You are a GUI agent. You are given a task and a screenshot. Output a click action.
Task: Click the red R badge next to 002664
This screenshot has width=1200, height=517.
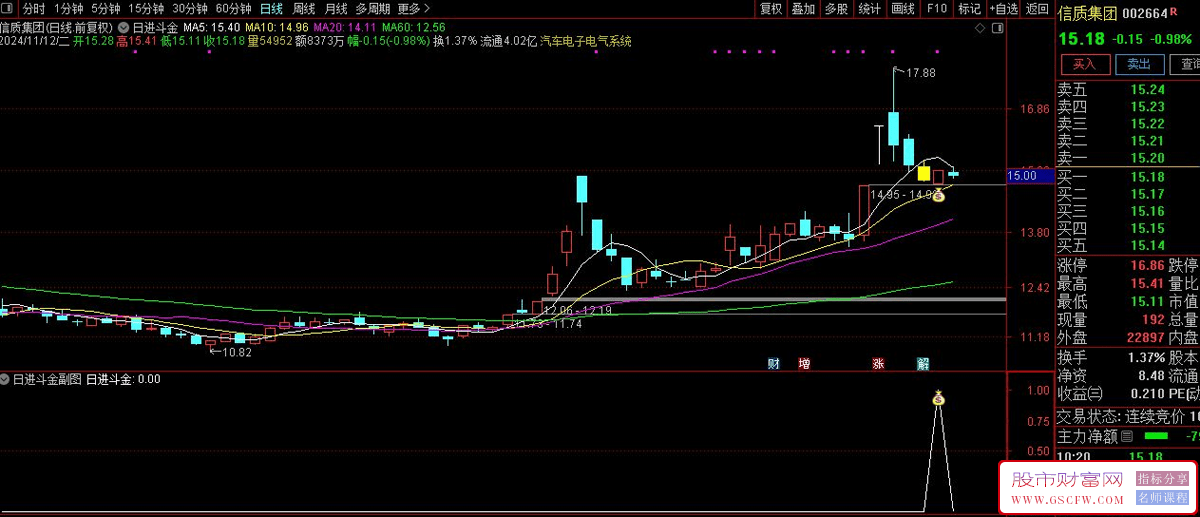(x=1174, y=10)
